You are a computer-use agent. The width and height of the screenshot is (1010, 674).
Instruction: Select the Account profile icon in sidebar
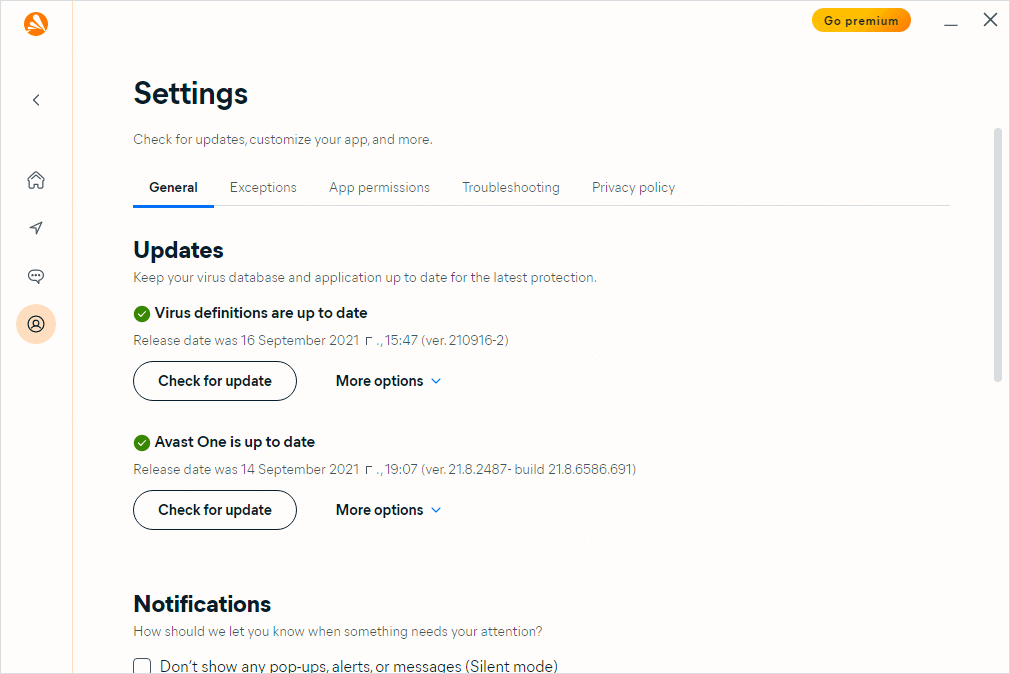[x=36, y=324]
